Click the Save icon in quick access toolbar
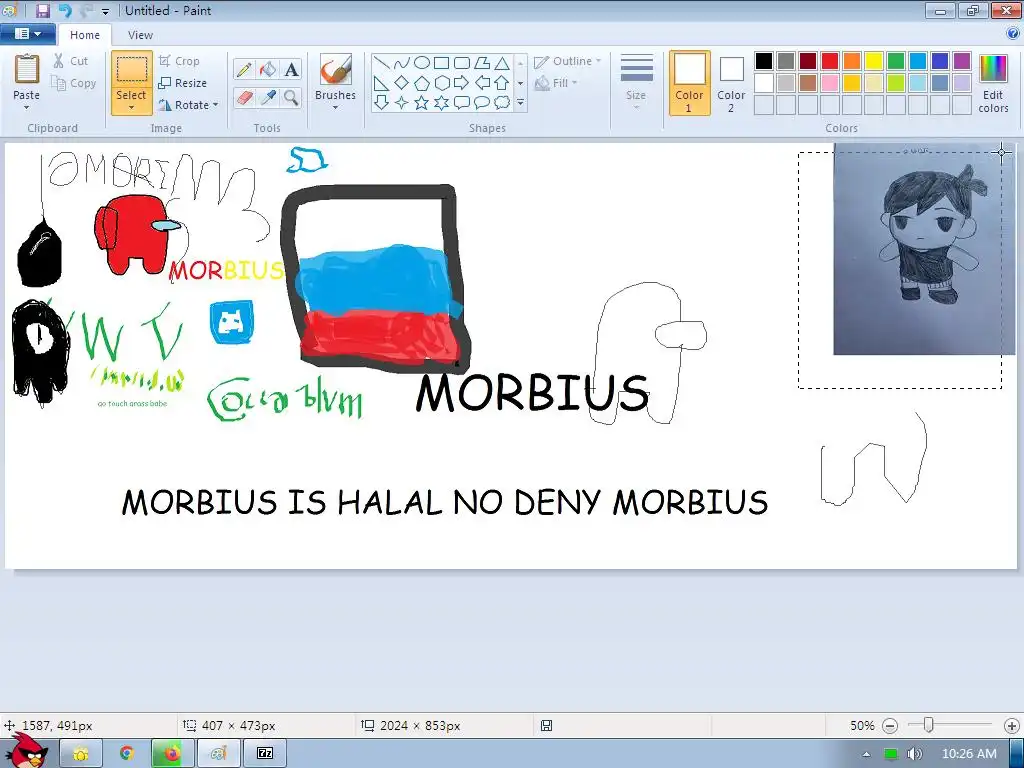The width and height of the screenshot is (1024, 768). 42,10
